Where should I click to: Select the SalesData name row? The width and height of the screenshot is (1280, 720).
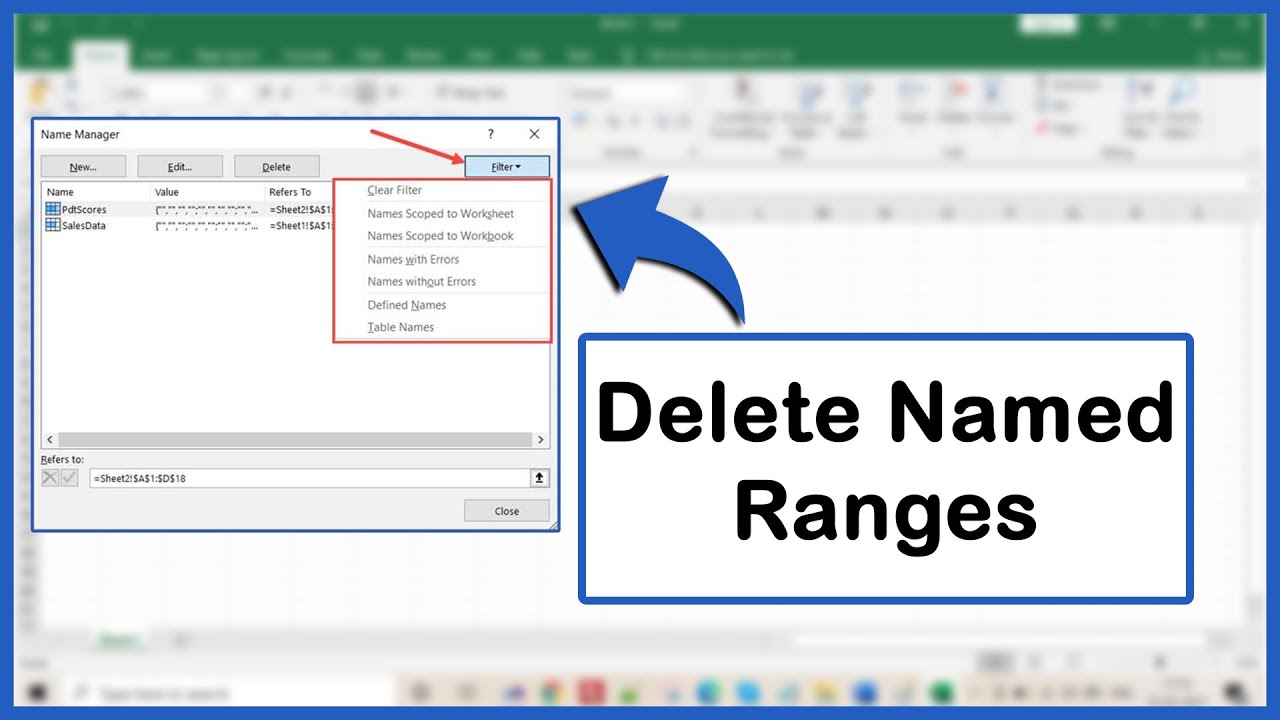pos(188,225)
